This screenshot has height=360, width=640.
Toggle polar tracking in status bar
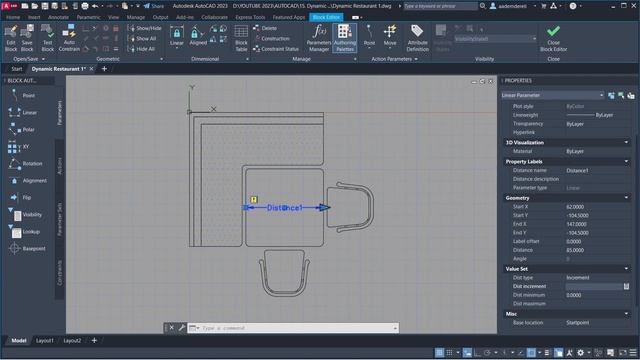tap(487, 352)
